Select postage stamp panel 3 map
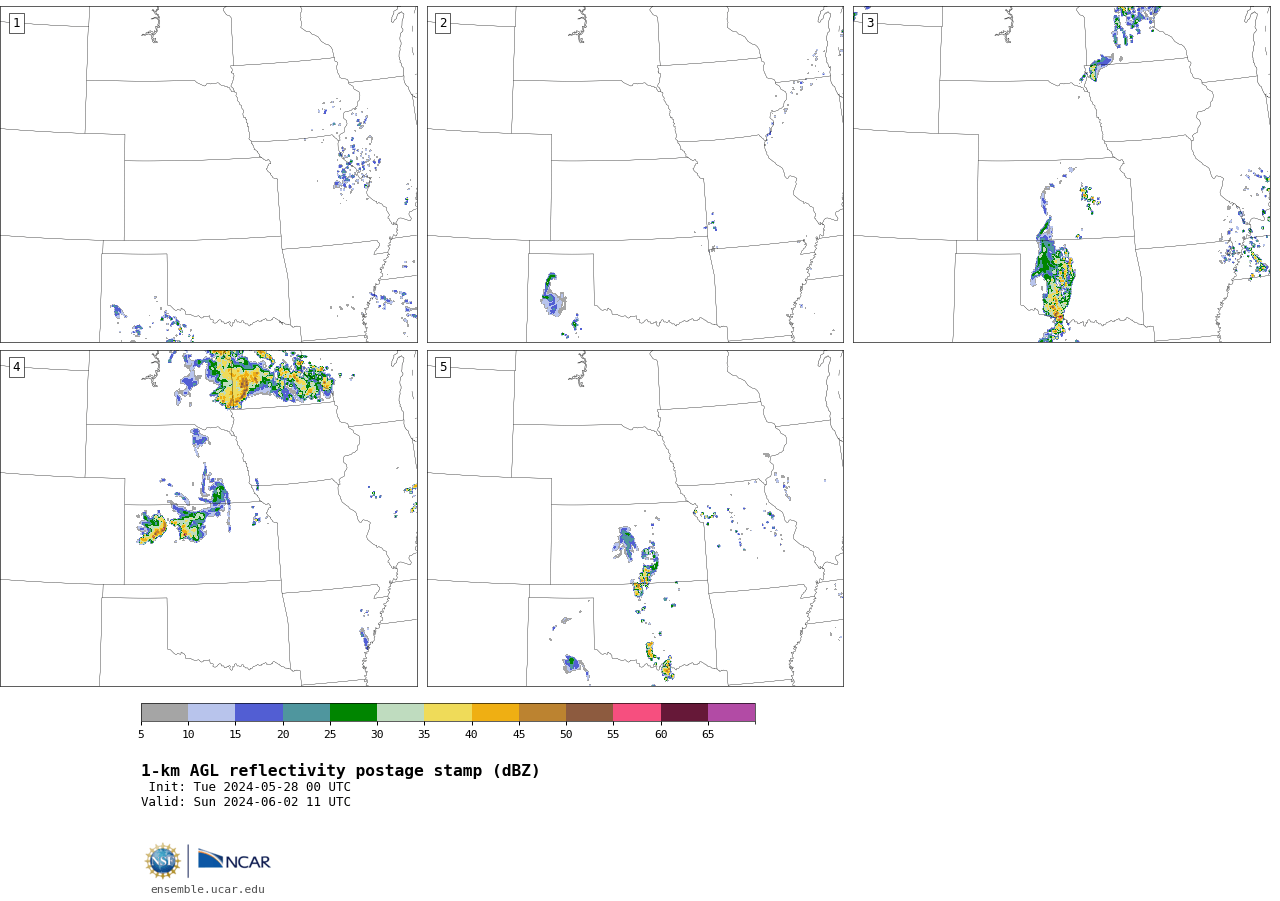Screen dimensions: 1280x901 pyautogui.click(x=1061, y=174)
